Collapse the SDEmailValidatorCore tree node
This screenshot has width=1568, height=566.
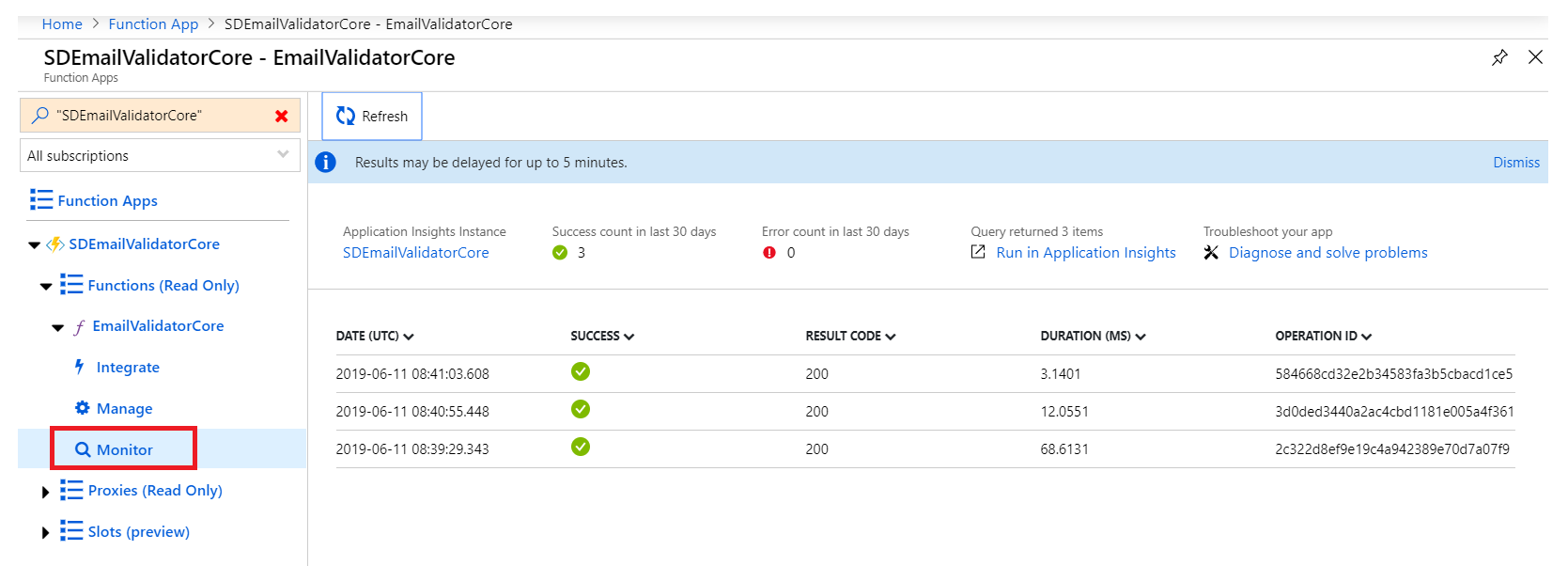click(34, 245)
